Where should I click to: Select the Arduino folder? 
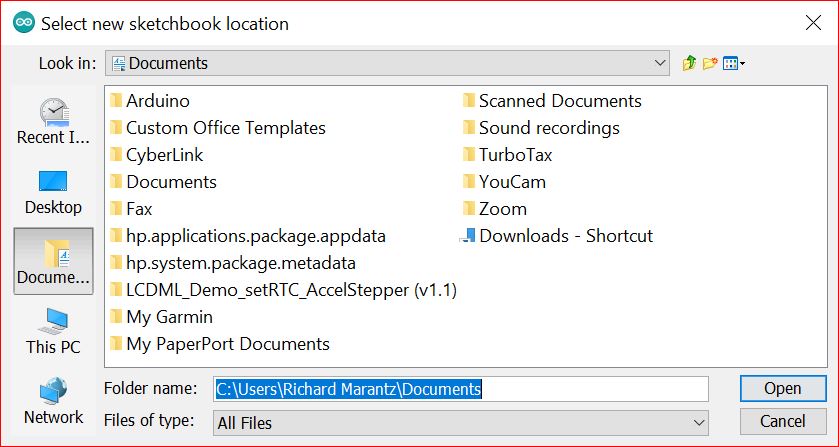pos(150,101)
